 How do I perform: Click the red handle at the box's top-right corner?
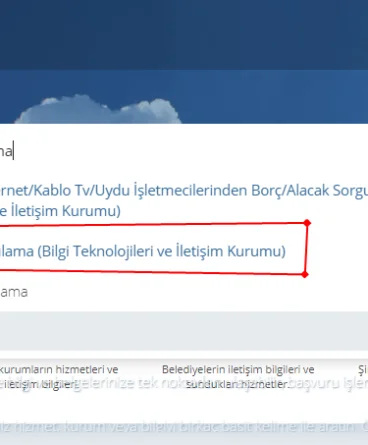tap(307, 223)
